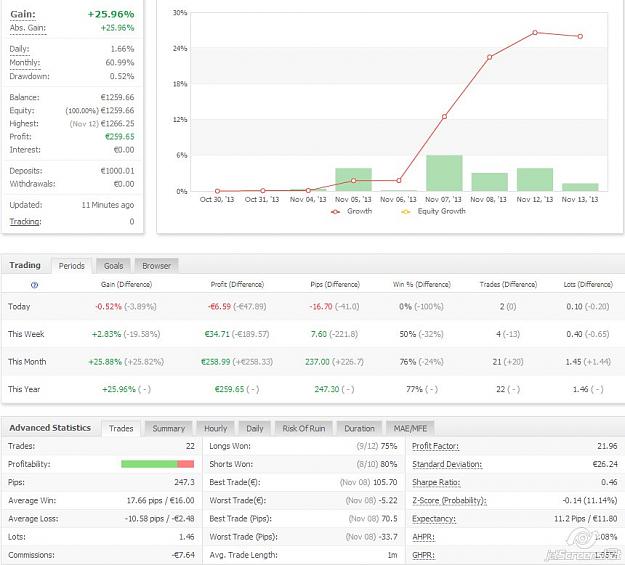Open the MAE/MFE tab
Screen dimensions: 625x565
click(x=410, y=429)
